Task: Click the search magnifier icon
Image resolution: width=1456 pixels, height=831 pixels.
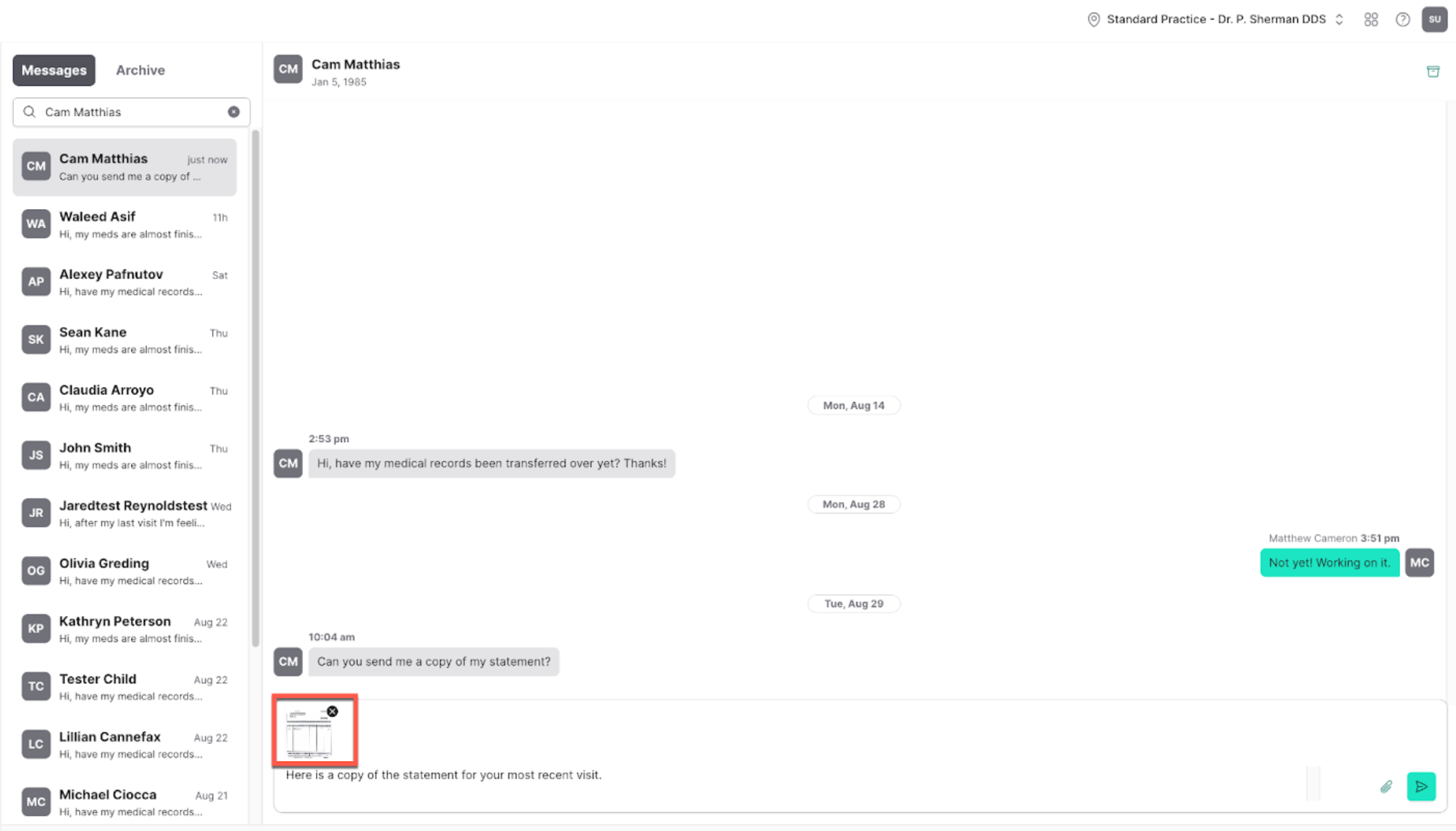Action: pyautogui.click(x=29, y=112)
